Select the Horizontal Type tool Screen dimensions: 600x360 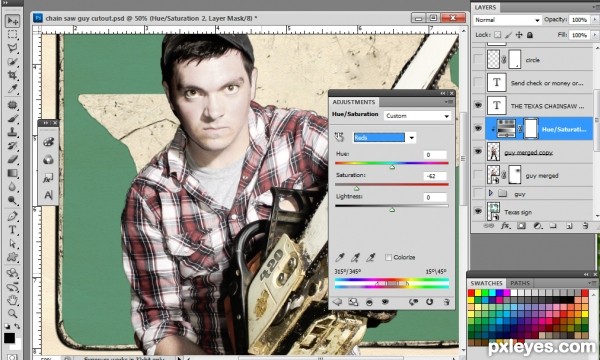[12, 230]
